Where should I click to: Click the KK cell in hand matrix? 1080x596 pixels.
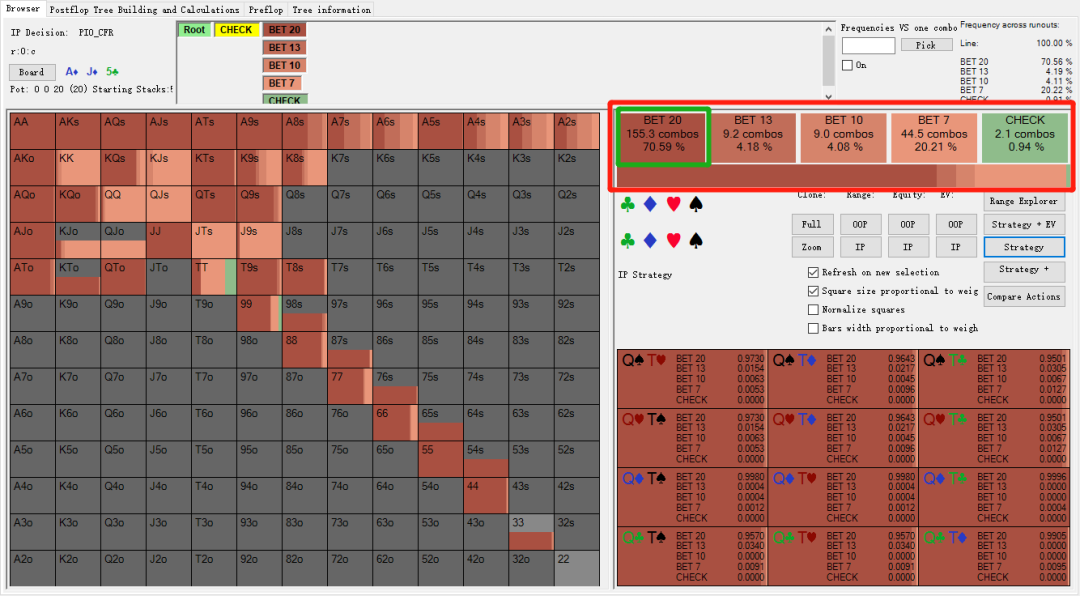pyautogui.click(x=78, y=167)
